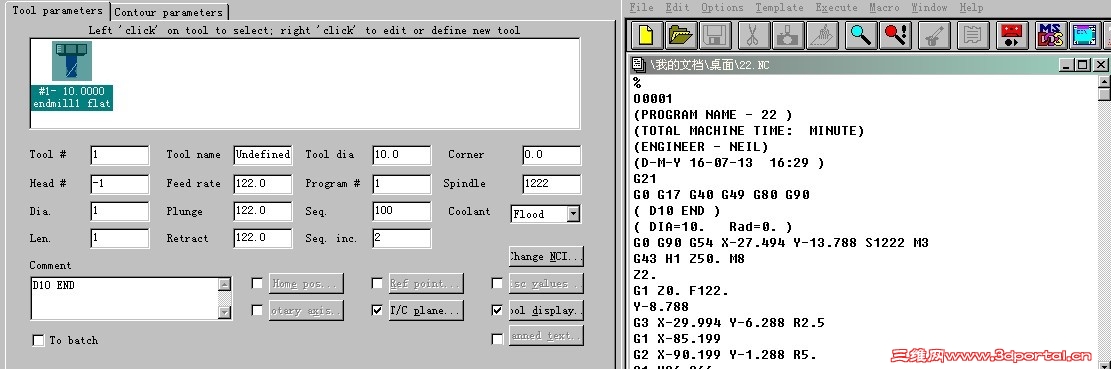
Task: Click the Plunge rate field
Action: tap(263, 211)
